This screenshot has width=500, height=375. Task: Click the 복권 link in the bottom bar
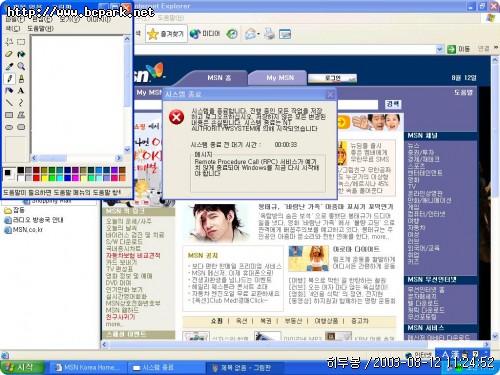coord(266,321)
